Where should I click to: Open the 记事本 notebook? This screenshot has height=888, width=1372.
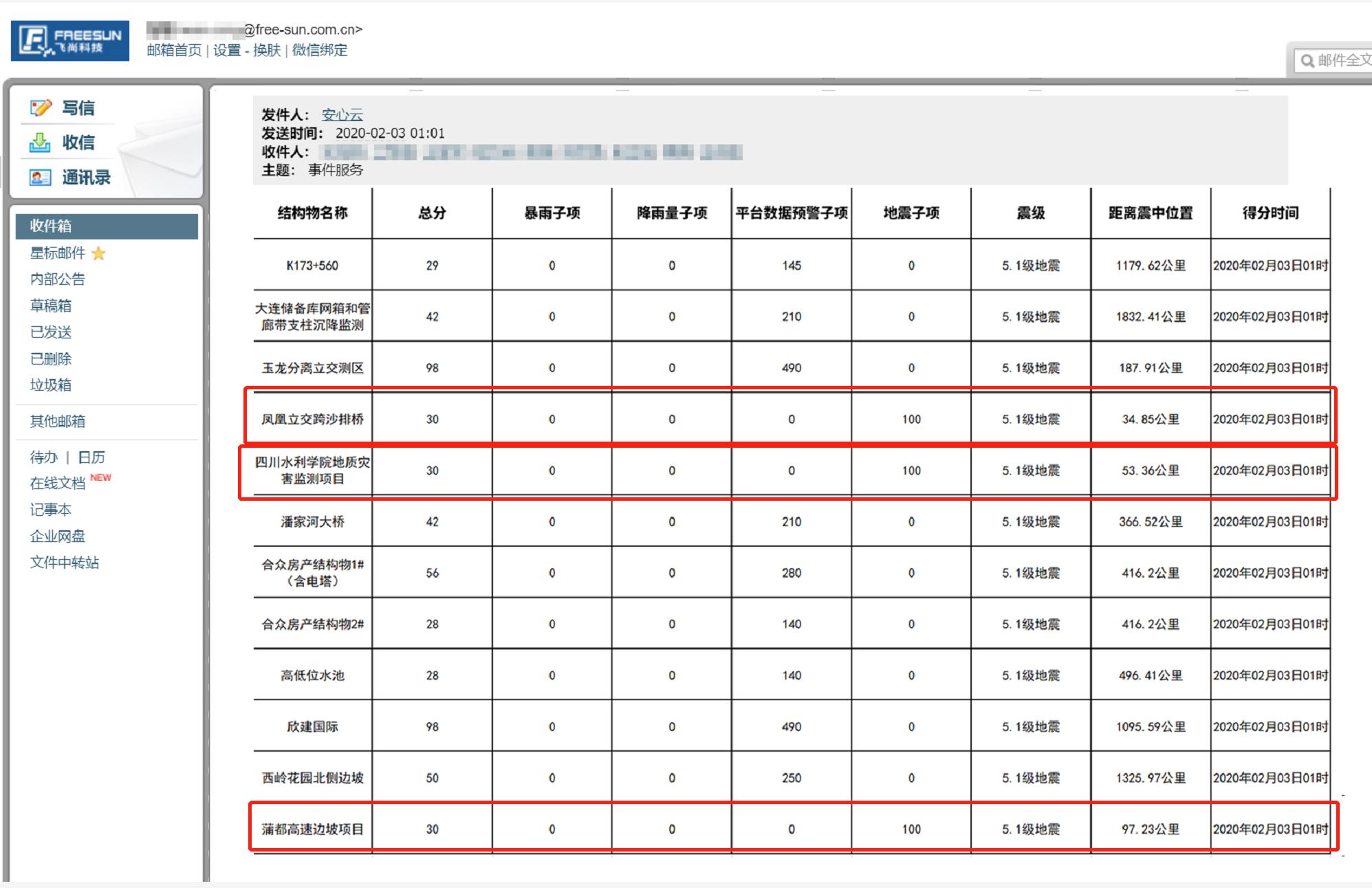51,510
